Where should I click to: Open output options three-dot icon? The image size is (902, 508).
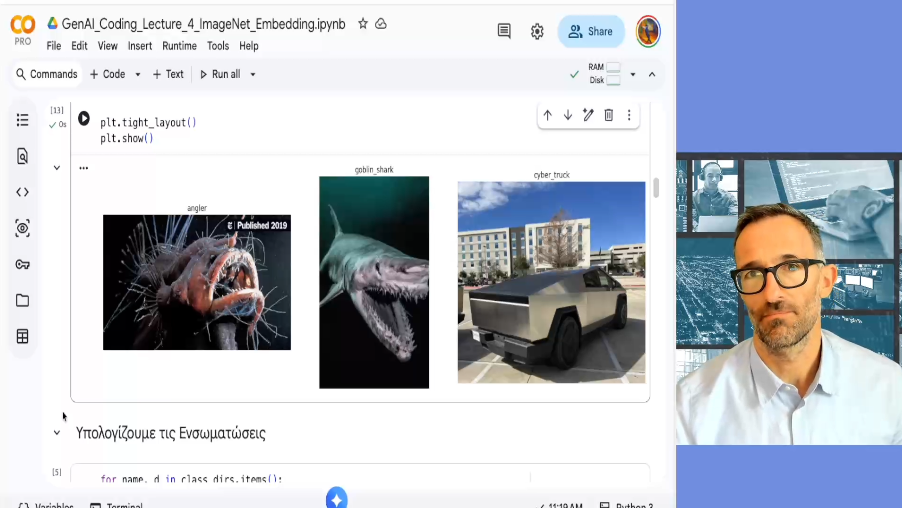pos(84,168)
